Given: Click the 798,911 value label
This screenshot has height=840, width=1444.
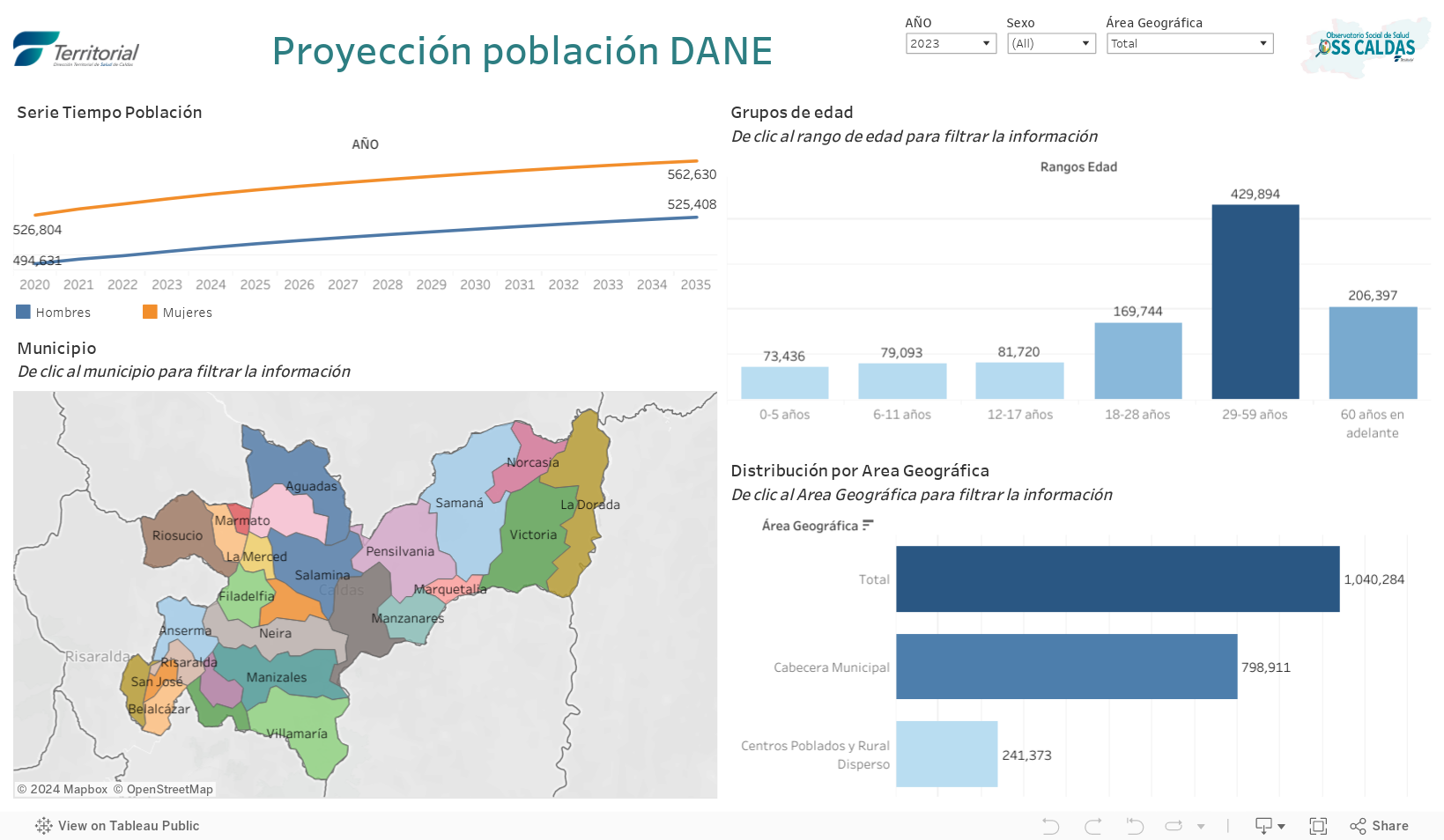Looking at the screenshot, I should pyautogui.click(x=1265, y=667).
